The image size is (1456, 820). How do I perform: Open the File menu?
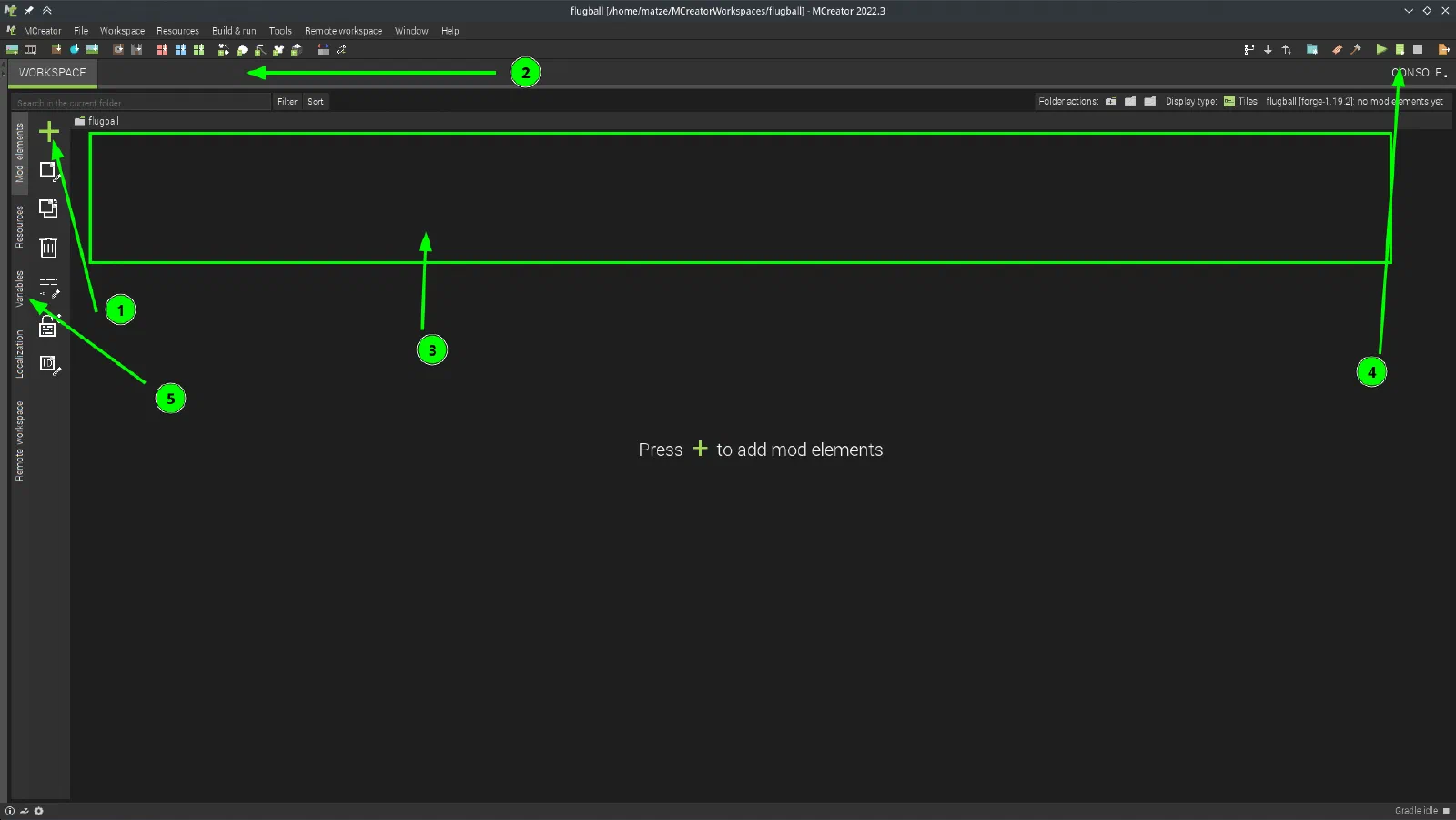click(81, 31)
